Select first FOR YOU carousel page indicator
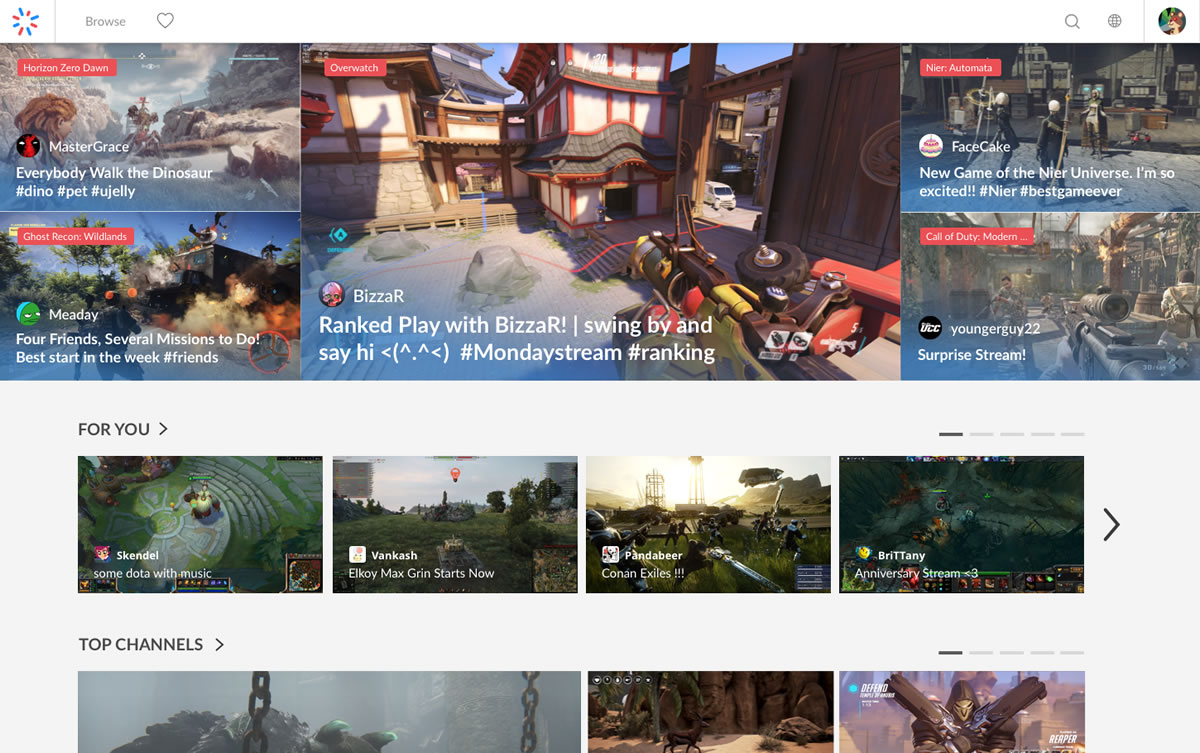Viewport: 1200px width, 753px height. 951,434
